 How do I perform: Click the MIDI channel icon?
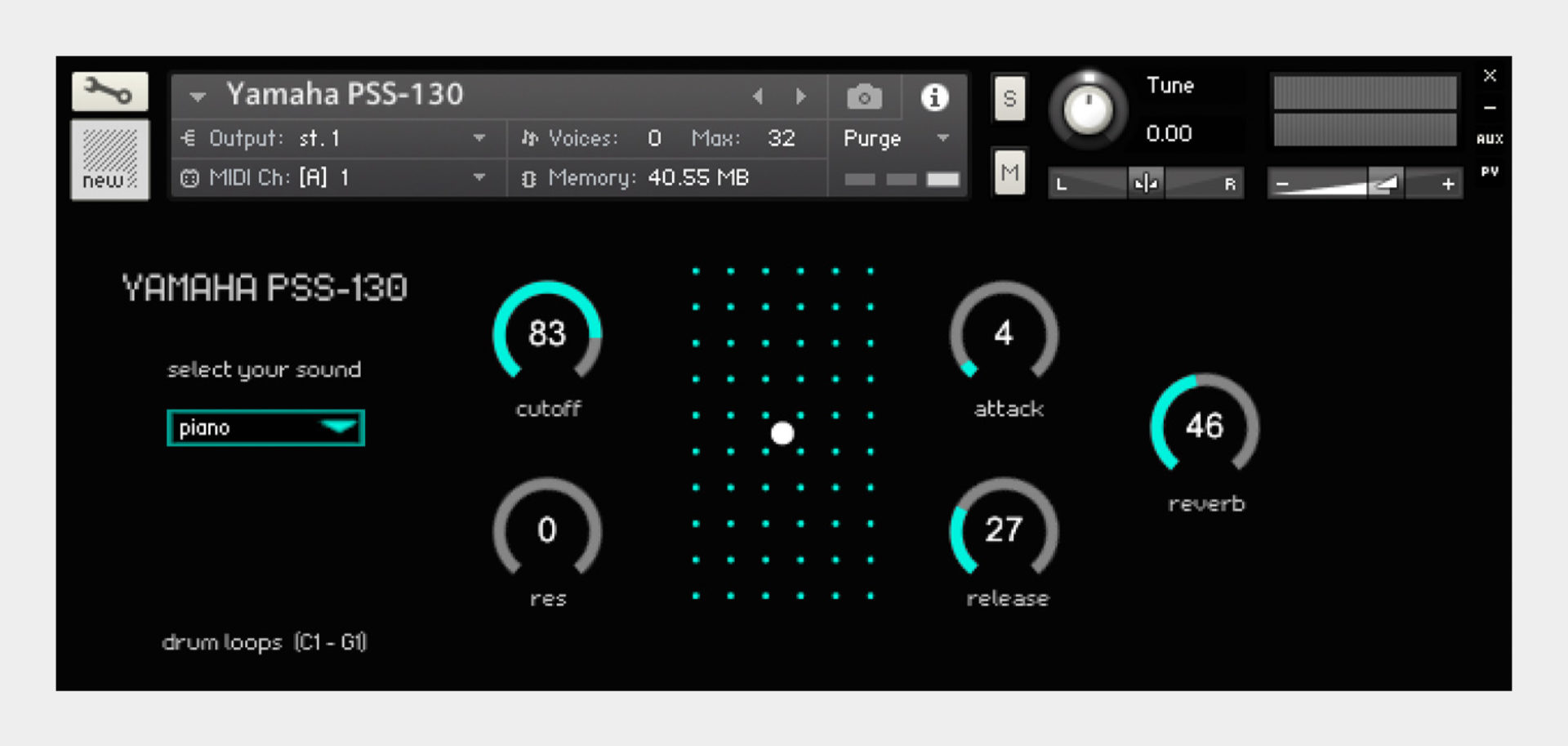189,177
